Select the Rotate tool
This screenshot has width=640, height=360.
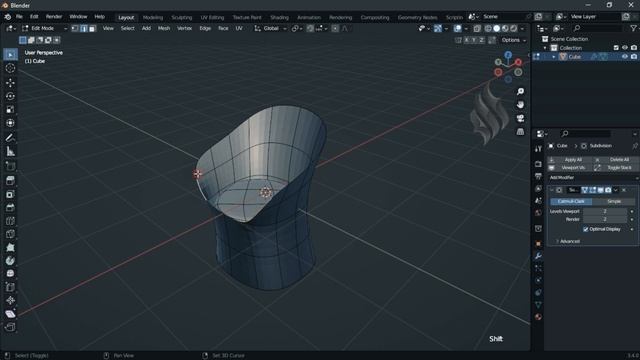pyautogui.click(x=11, y=96)
